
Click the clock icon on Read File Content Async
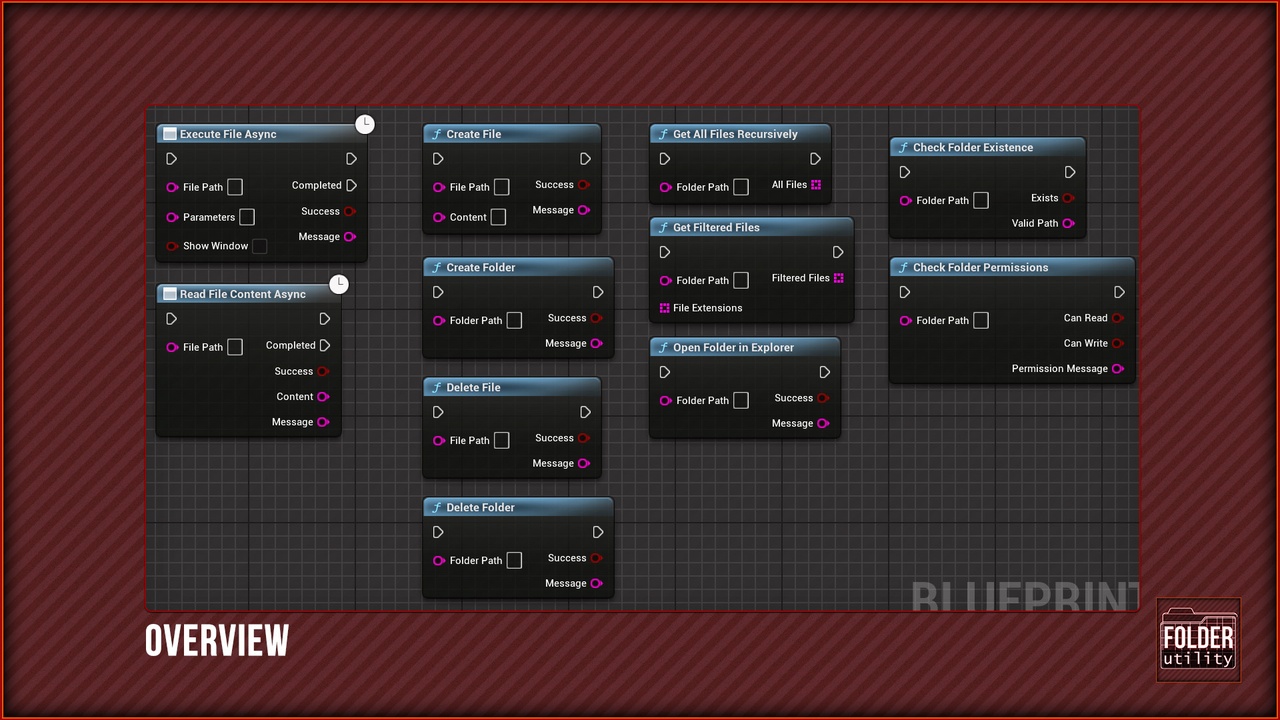[339, 284]
